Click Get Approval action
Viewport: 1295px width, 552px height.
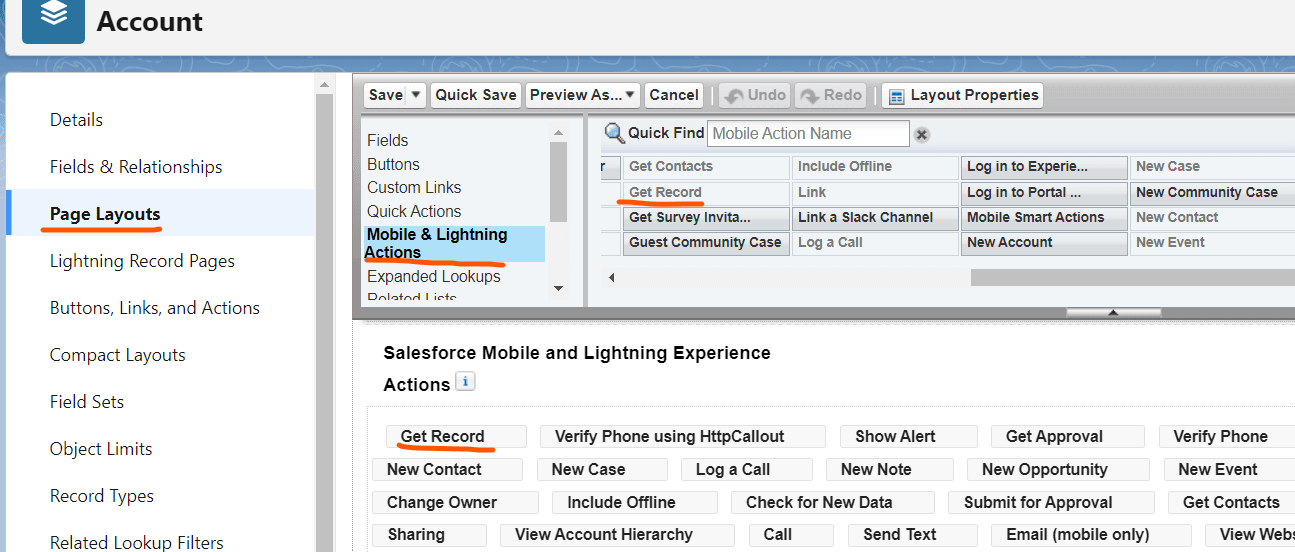(1068, 436)
